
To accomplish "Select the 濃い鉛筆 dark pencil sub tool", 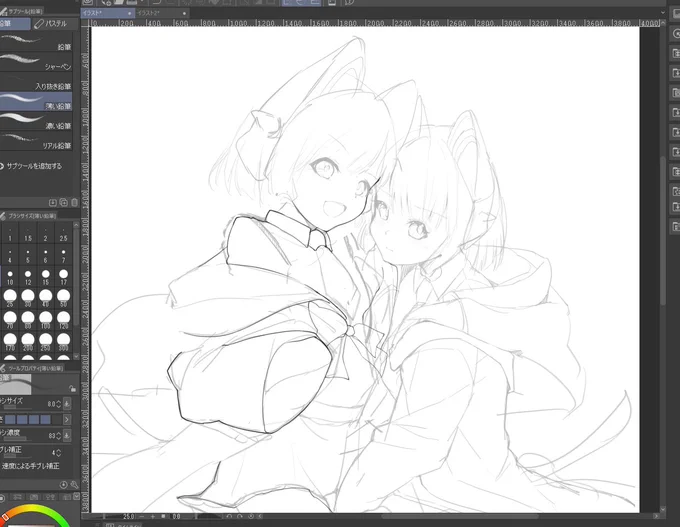I will 36,121.
